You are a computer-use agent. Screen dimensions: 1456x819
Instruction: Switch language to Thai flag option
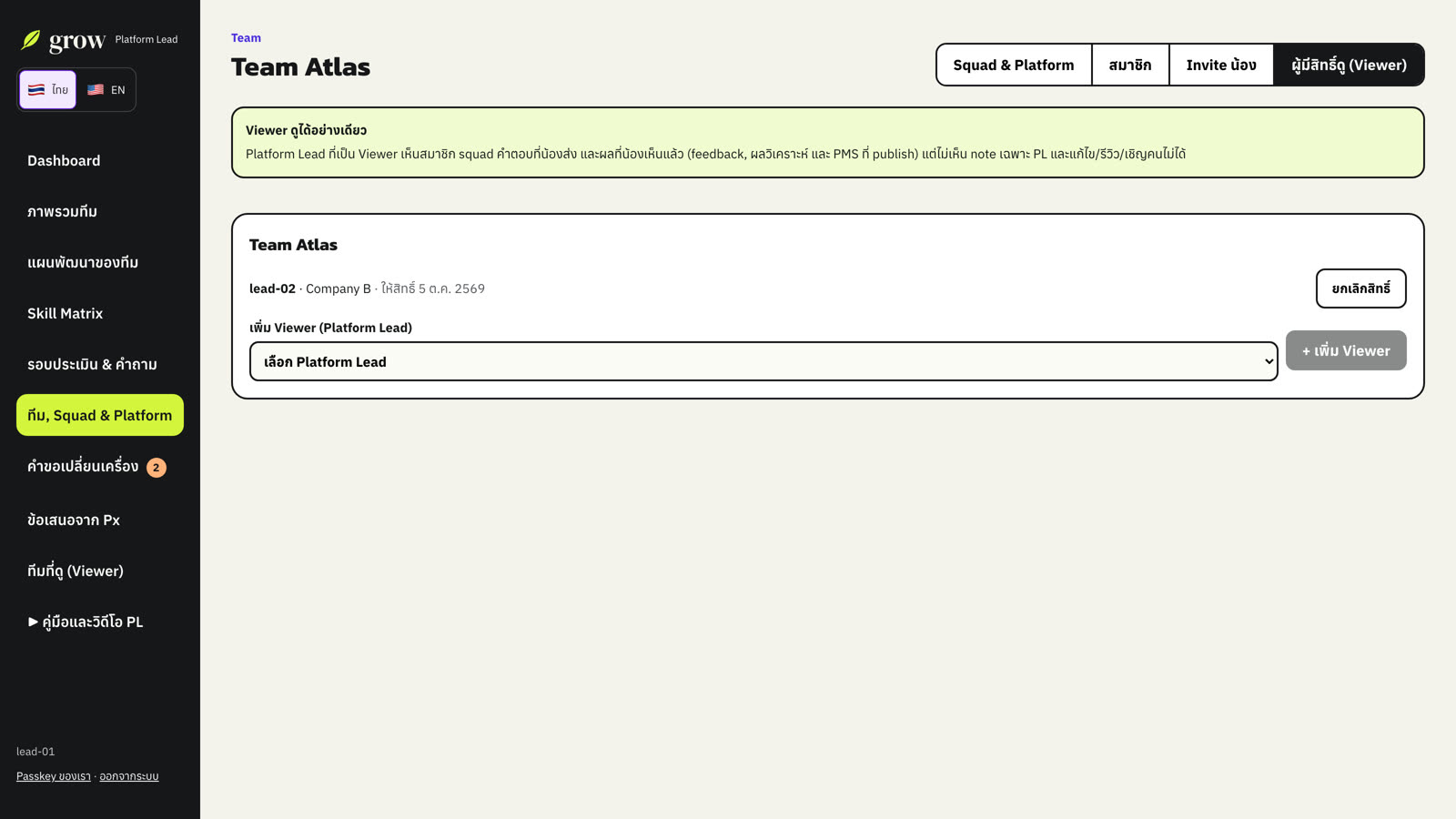click(x=48, y=89)
